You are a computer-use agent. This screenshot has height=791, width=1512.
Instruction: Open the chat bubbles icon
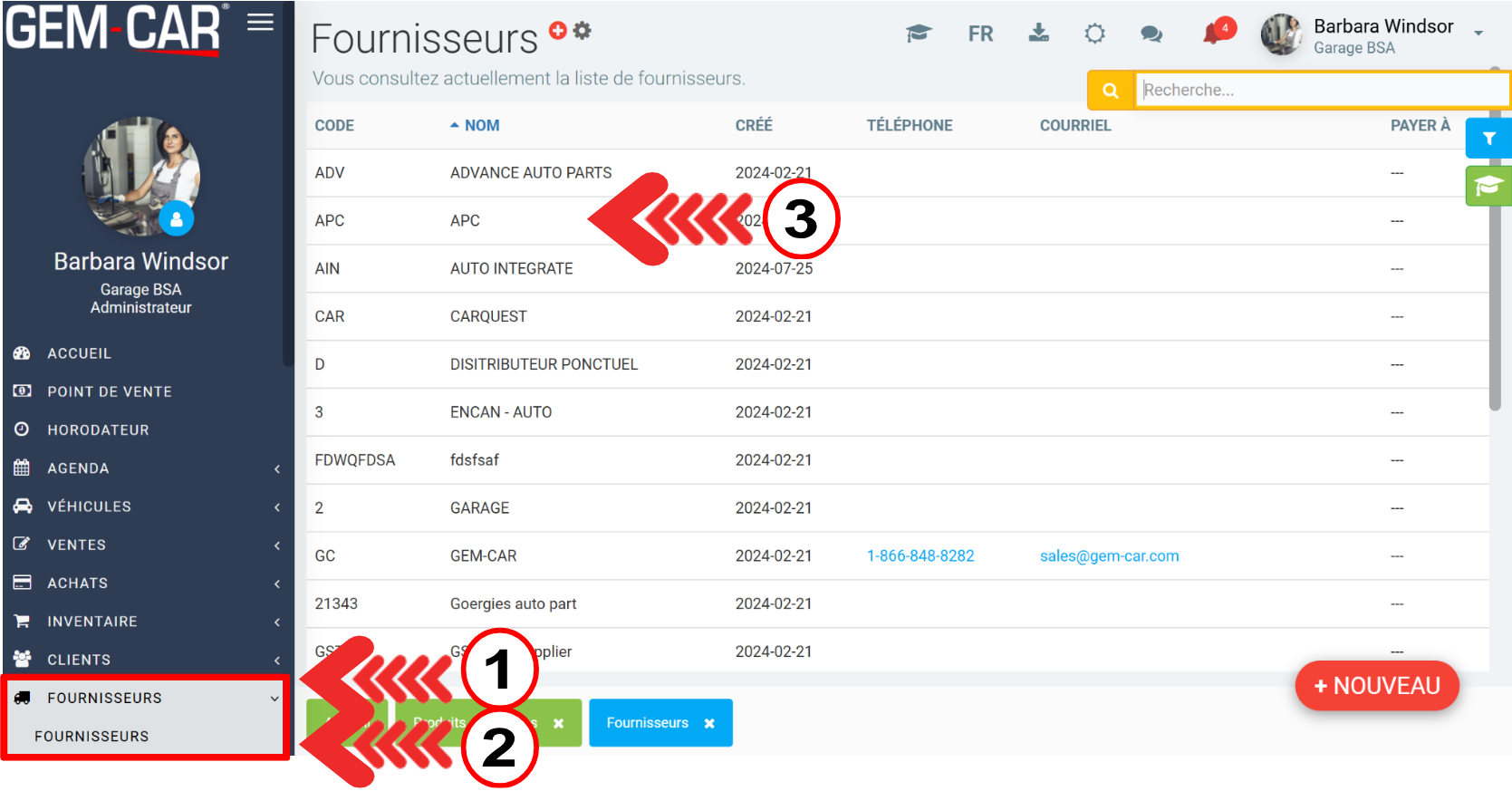tap(1151, 34)
